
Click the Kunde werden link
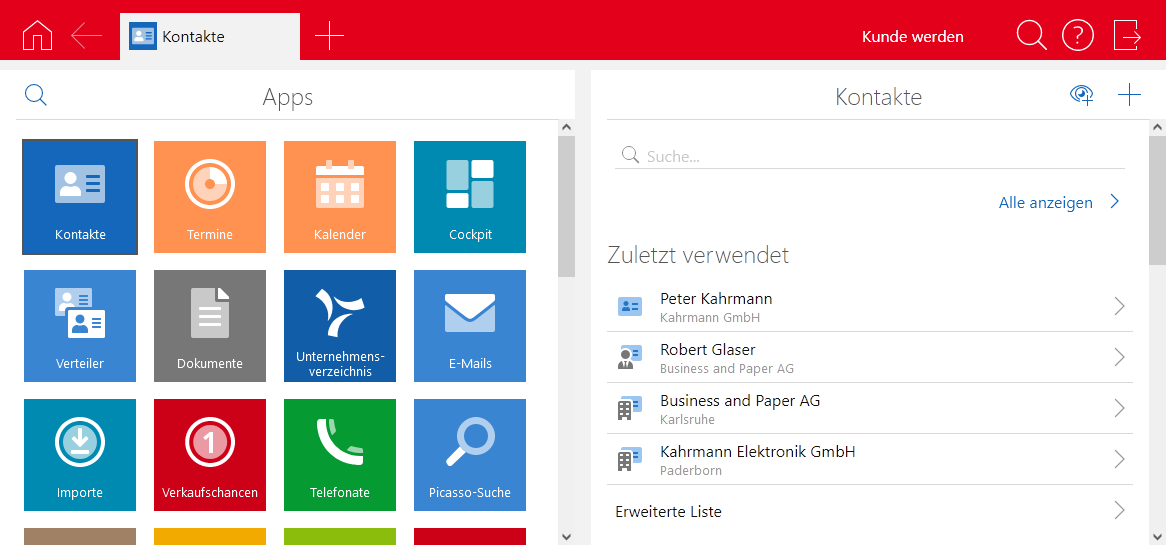point(912,37)
